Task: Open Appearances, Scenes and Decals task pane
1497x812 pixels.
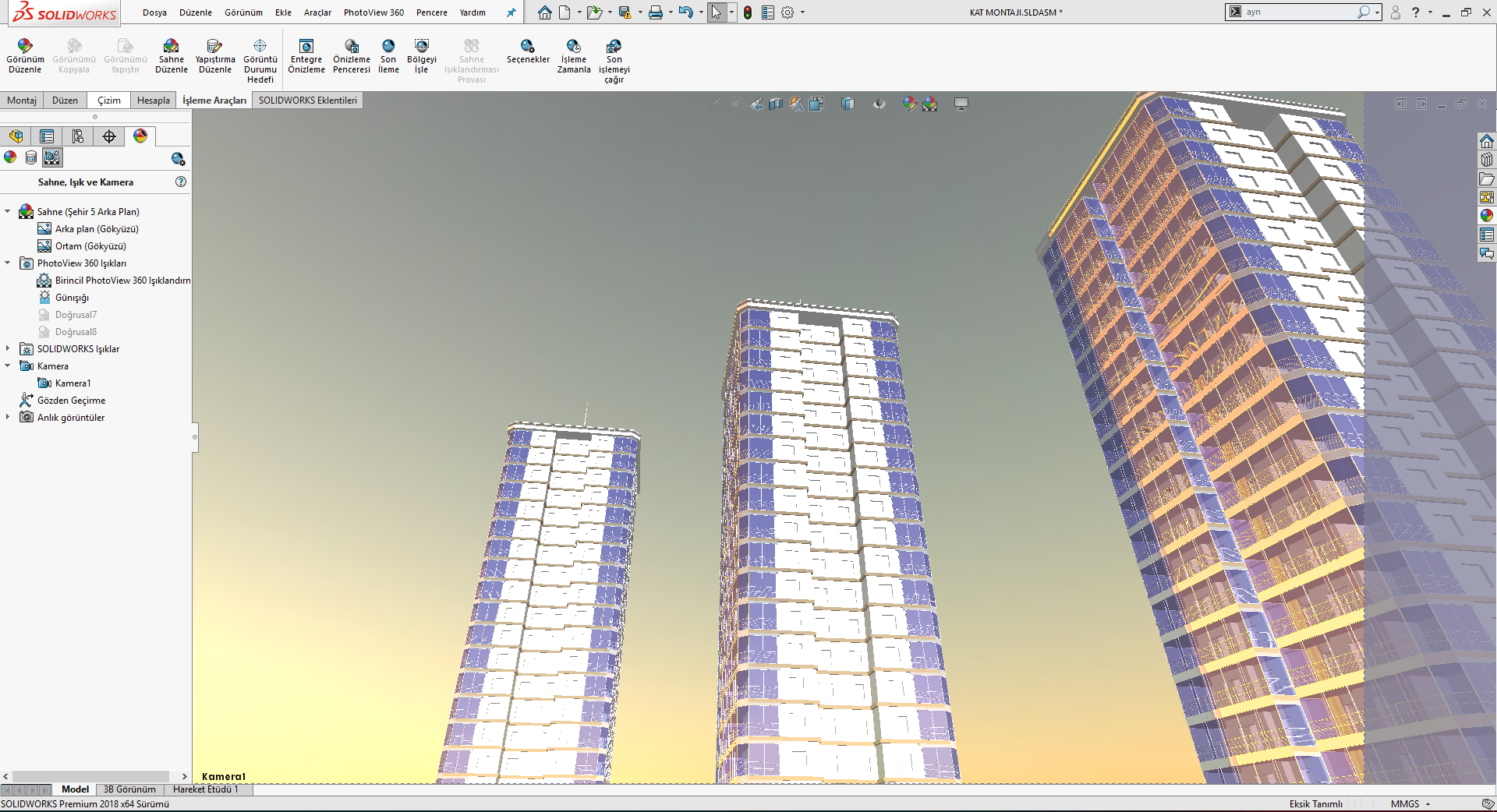Action: tap(1487, 216)
